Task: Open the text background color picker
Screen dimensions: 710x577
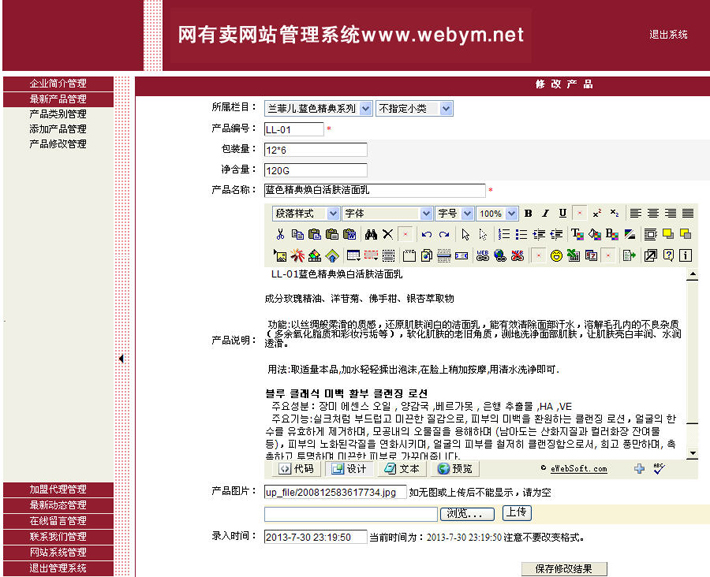Action: 595,234
